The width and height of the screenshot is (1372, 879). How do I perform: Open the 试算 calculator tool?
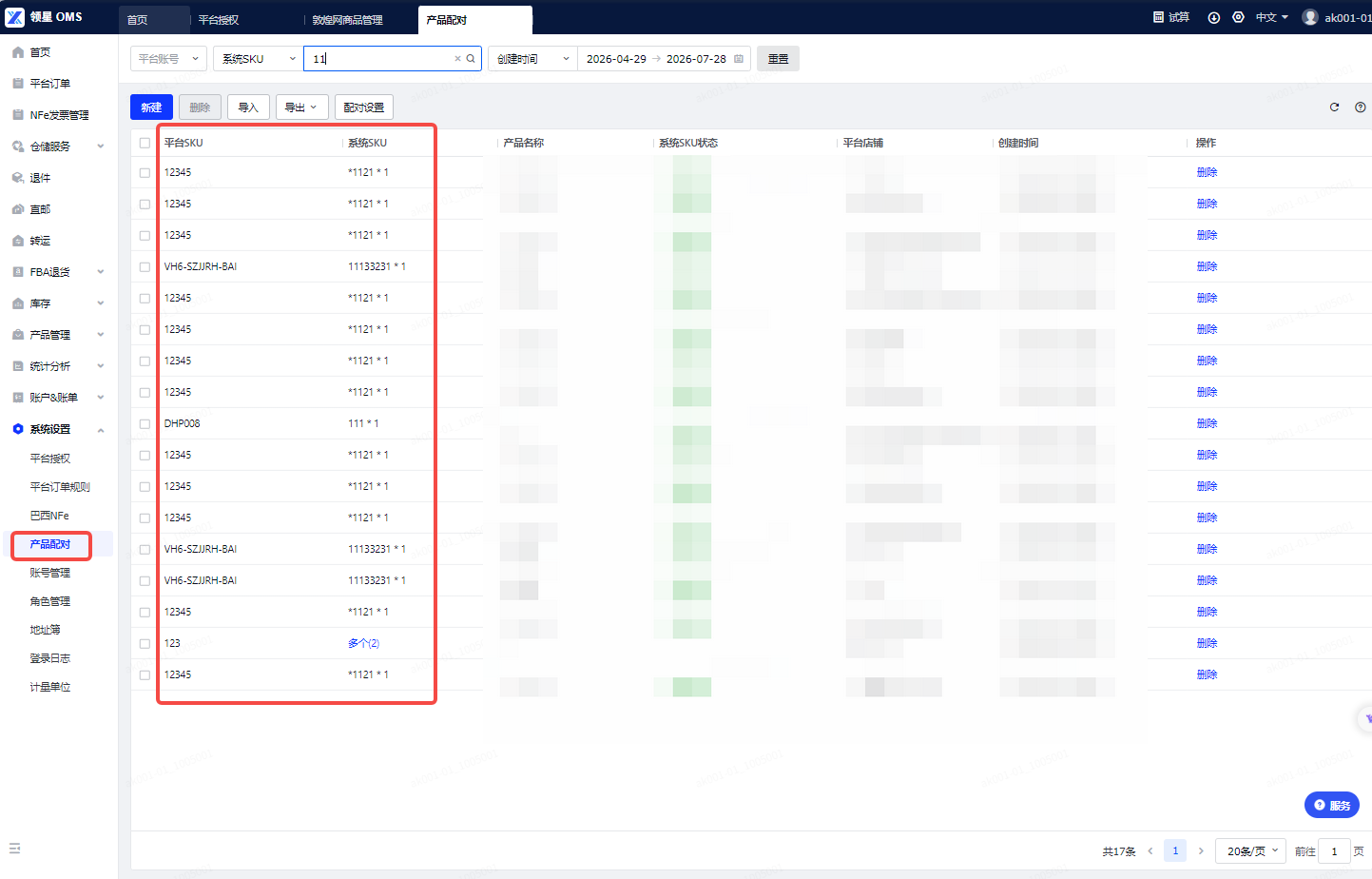click(1171, 17)
